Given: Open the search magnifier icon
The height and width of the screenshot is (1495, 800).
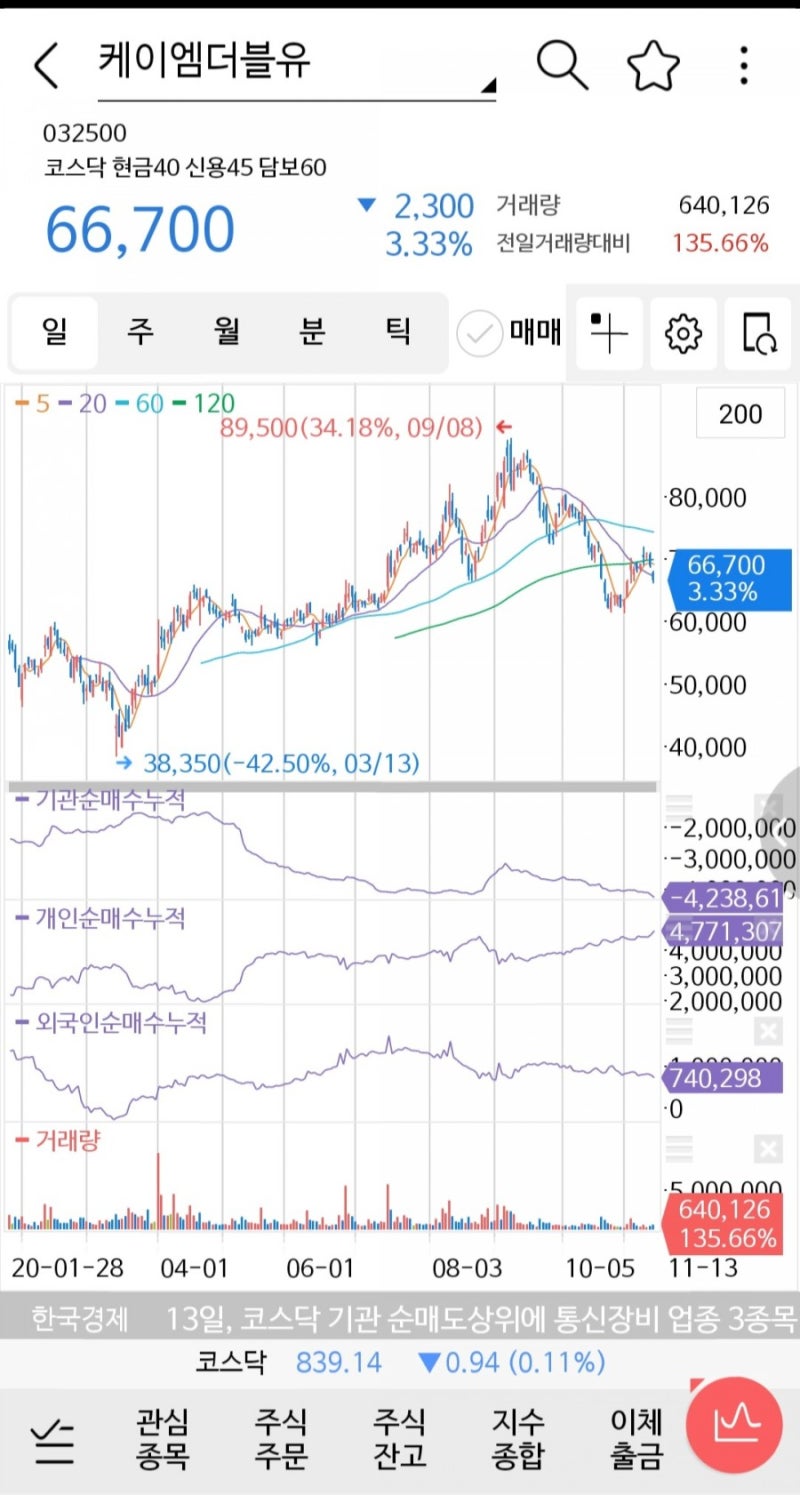Looking at the screenshot, I should (562, 65).
